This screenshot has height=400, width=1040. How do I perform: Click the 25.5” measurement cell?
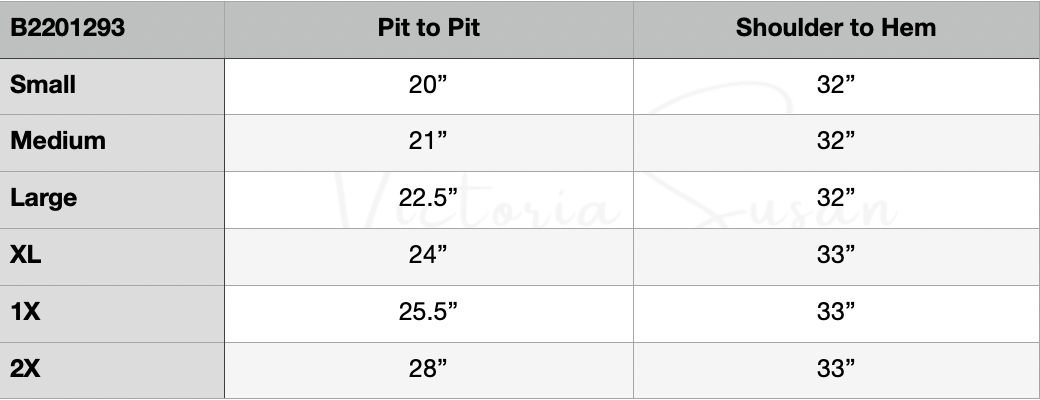428,312
